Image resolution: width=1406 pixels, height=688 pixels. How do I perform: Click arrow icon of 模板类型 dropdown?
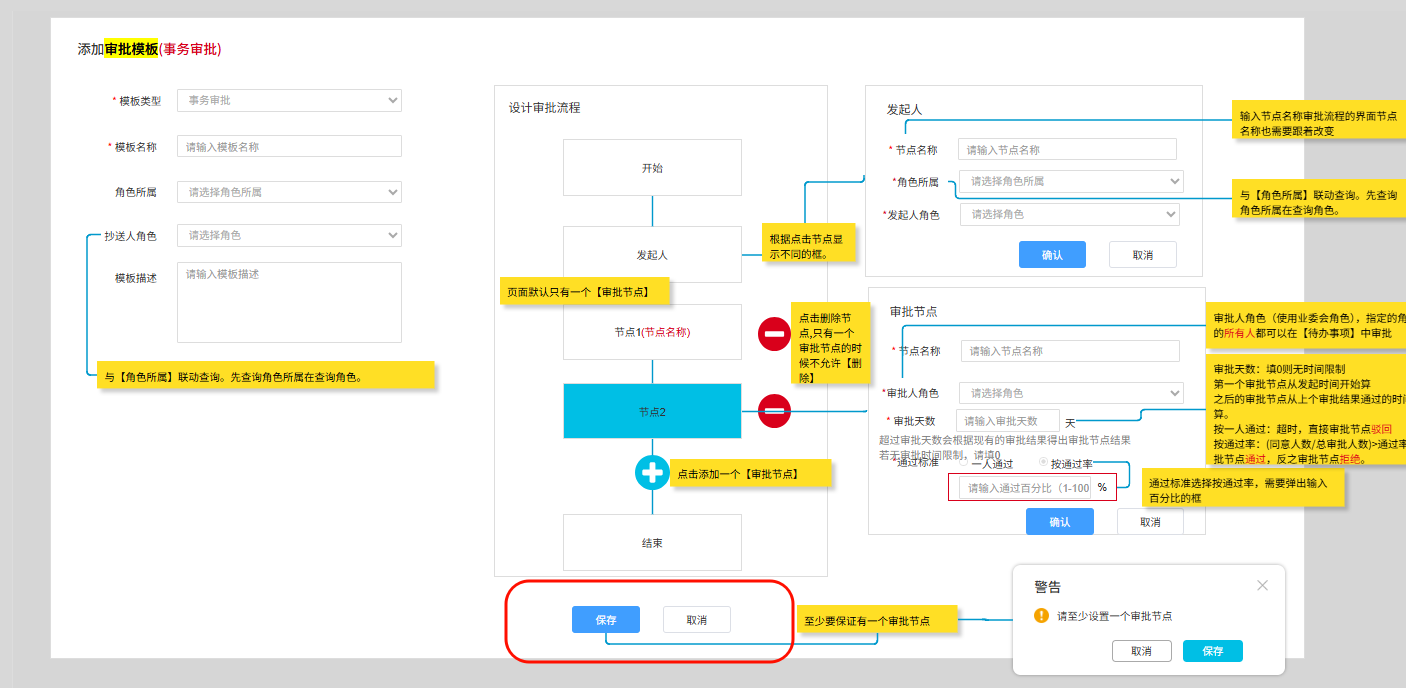pos(391,100)
